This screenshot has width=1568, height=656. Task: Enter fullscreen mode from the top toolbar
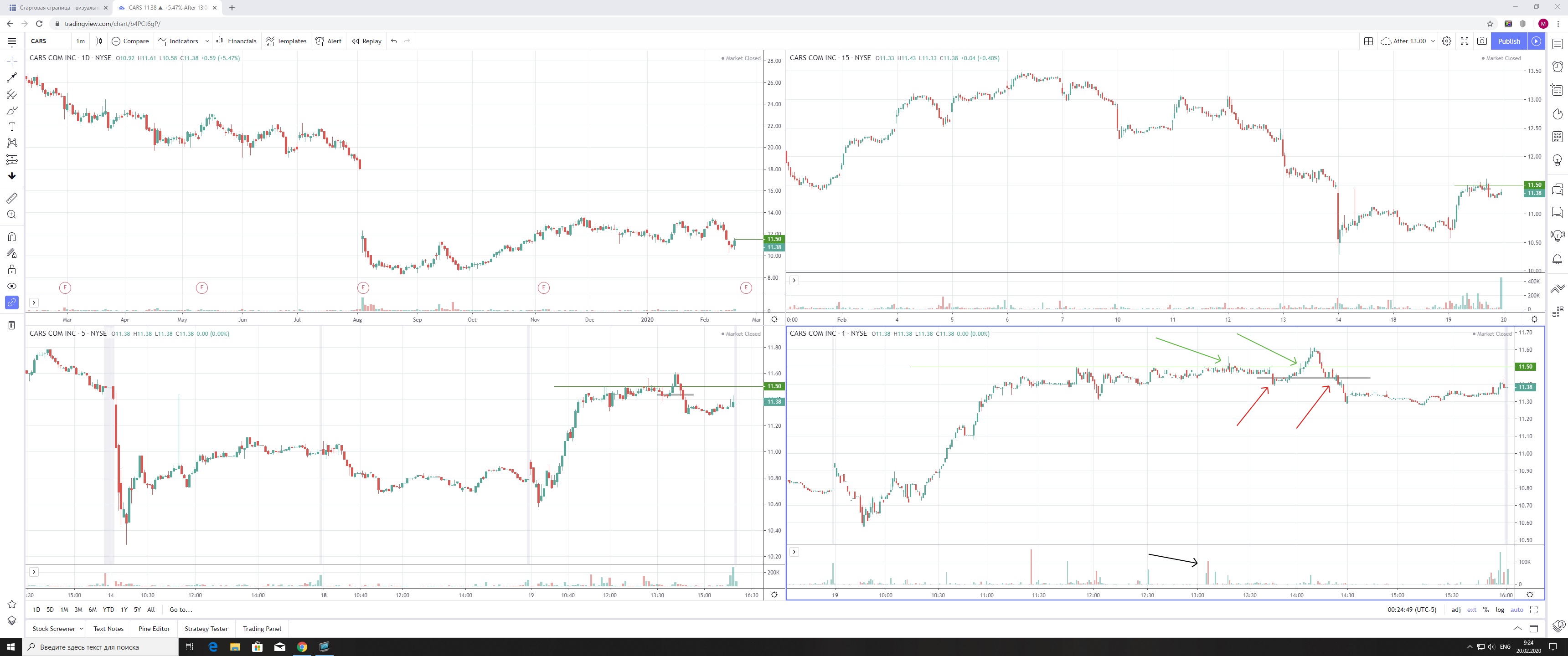[1465, 41]
